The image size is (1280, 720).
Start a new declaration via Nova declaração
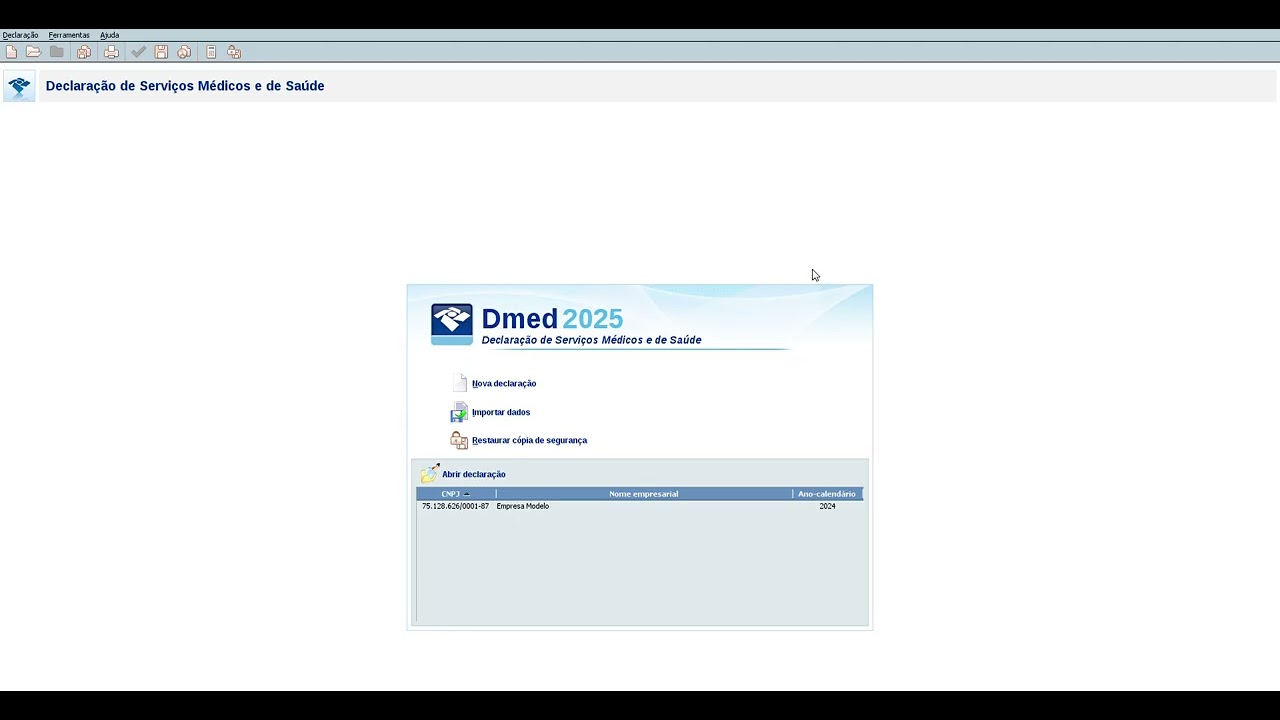(504, 383)
